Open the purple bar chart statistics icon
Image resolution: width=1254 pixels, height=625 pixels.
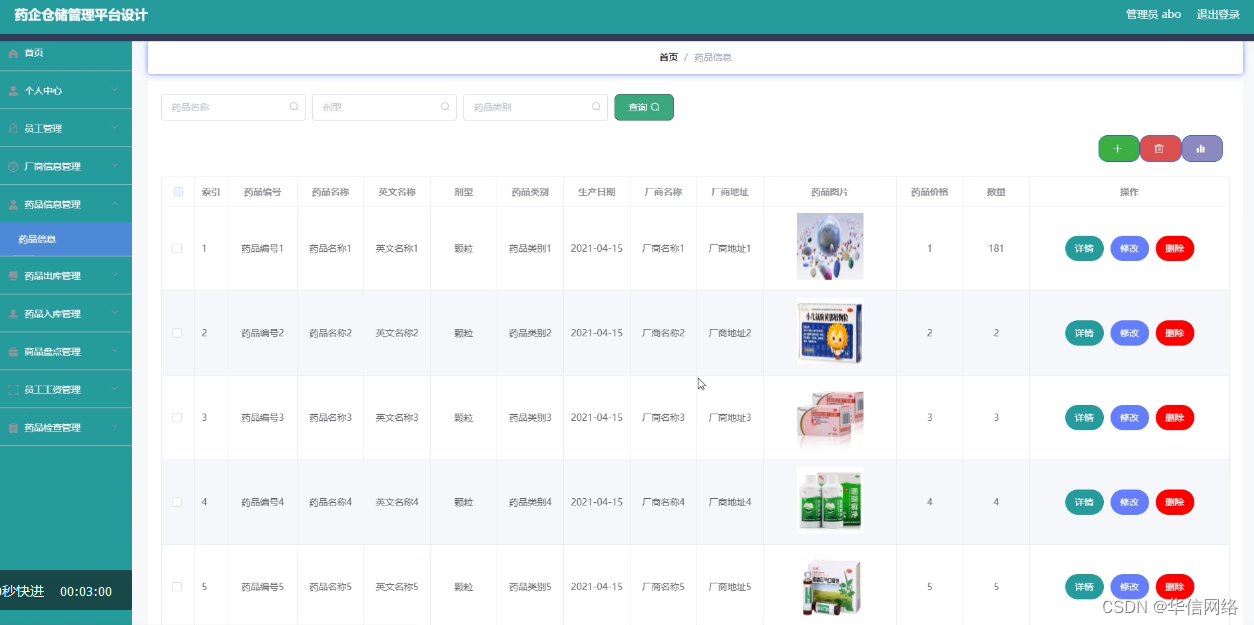tap(1202, 147)
